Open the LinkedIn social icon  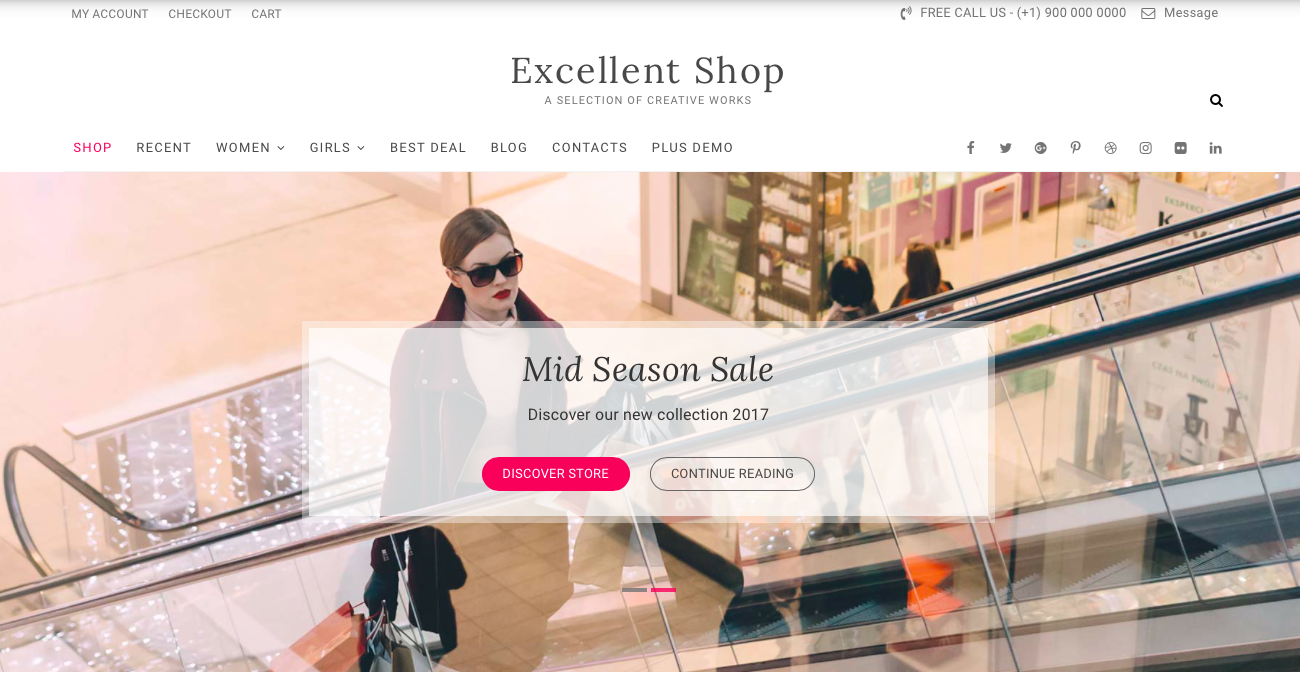coord(1215,148)
